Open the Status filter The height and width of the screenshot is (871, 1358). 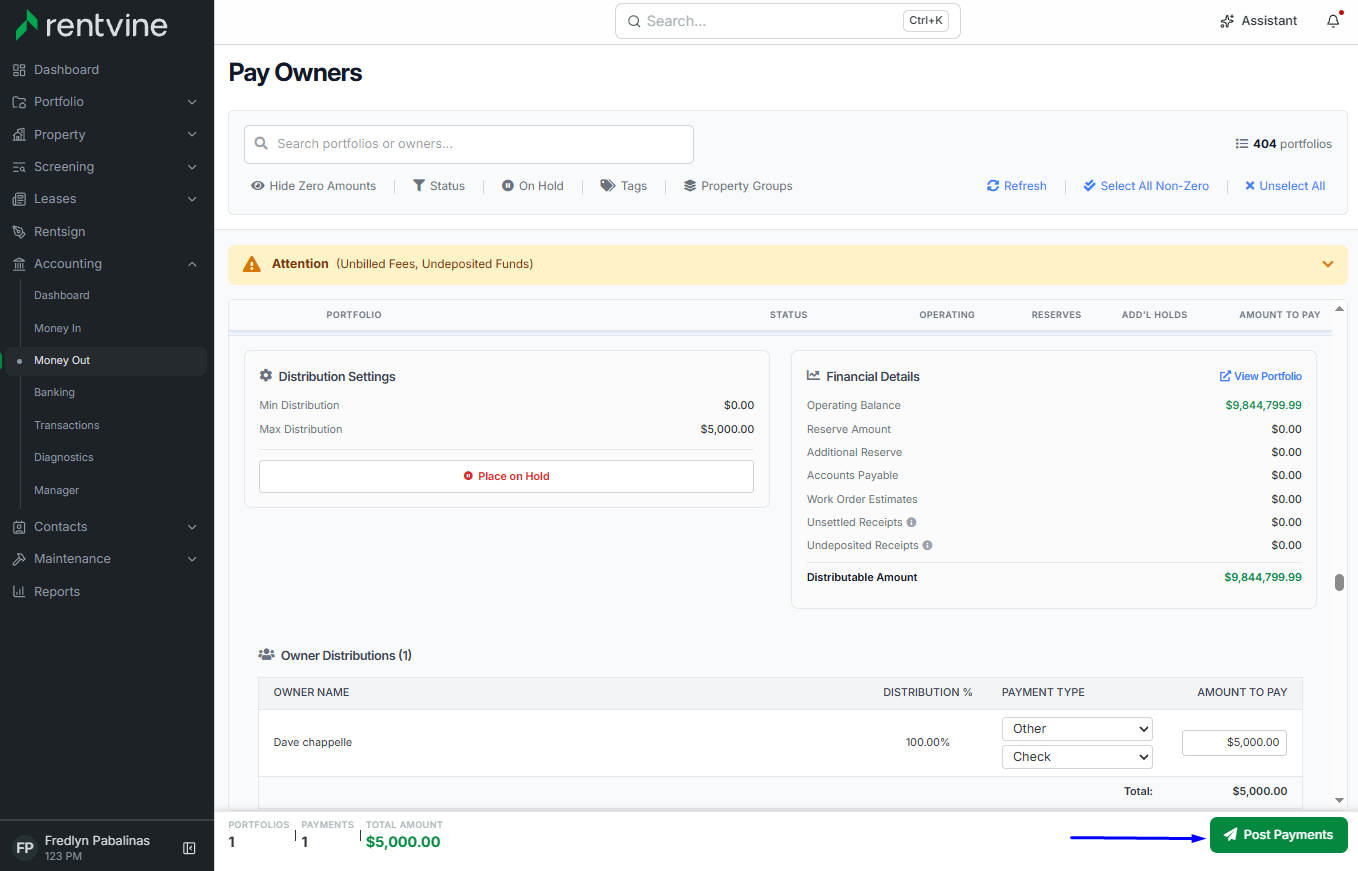point(439,186)
